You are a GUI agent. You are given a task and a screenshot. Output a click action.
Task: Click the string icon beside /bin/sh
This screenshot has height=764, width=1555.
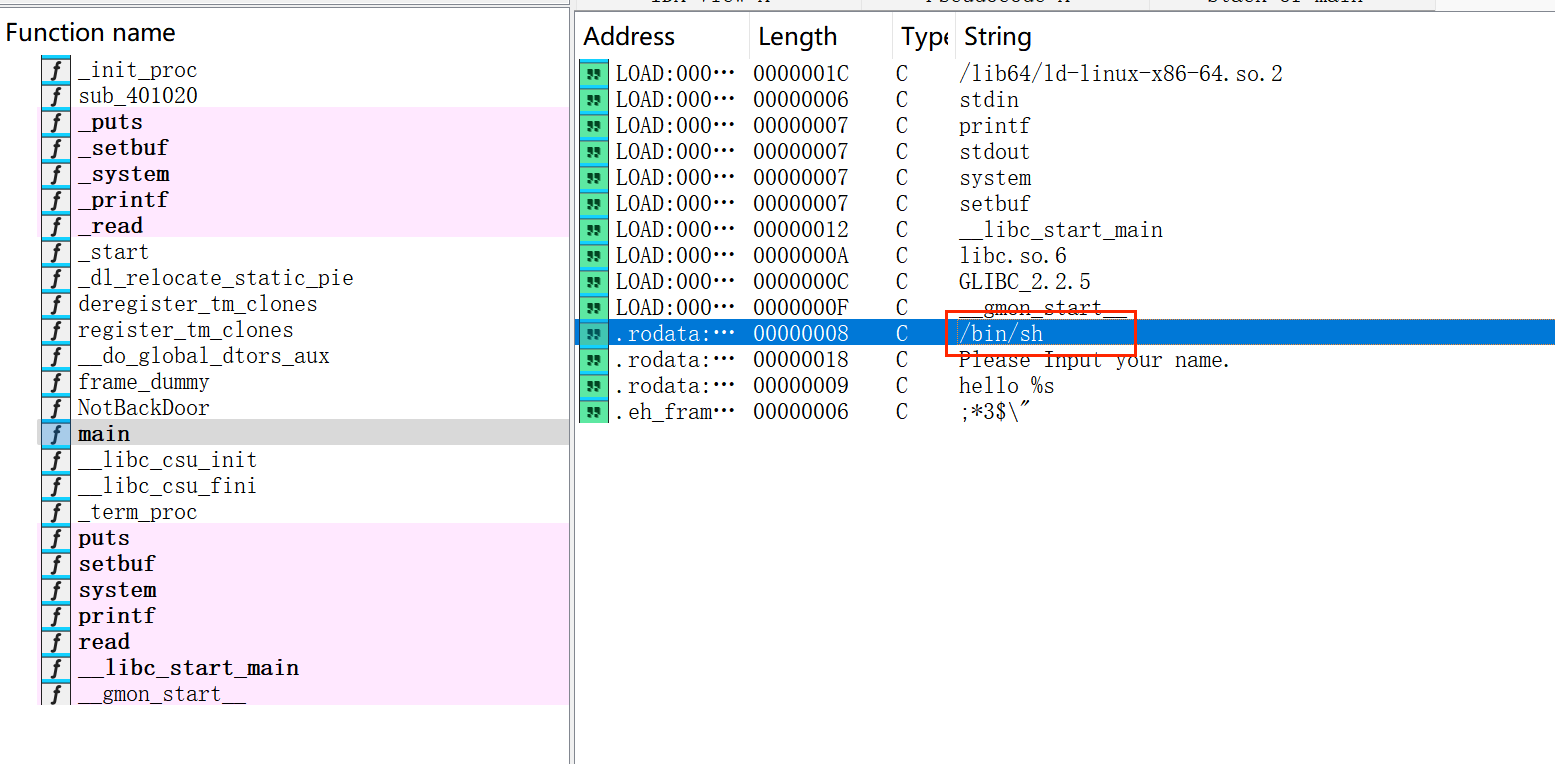(x=593, y=333)
